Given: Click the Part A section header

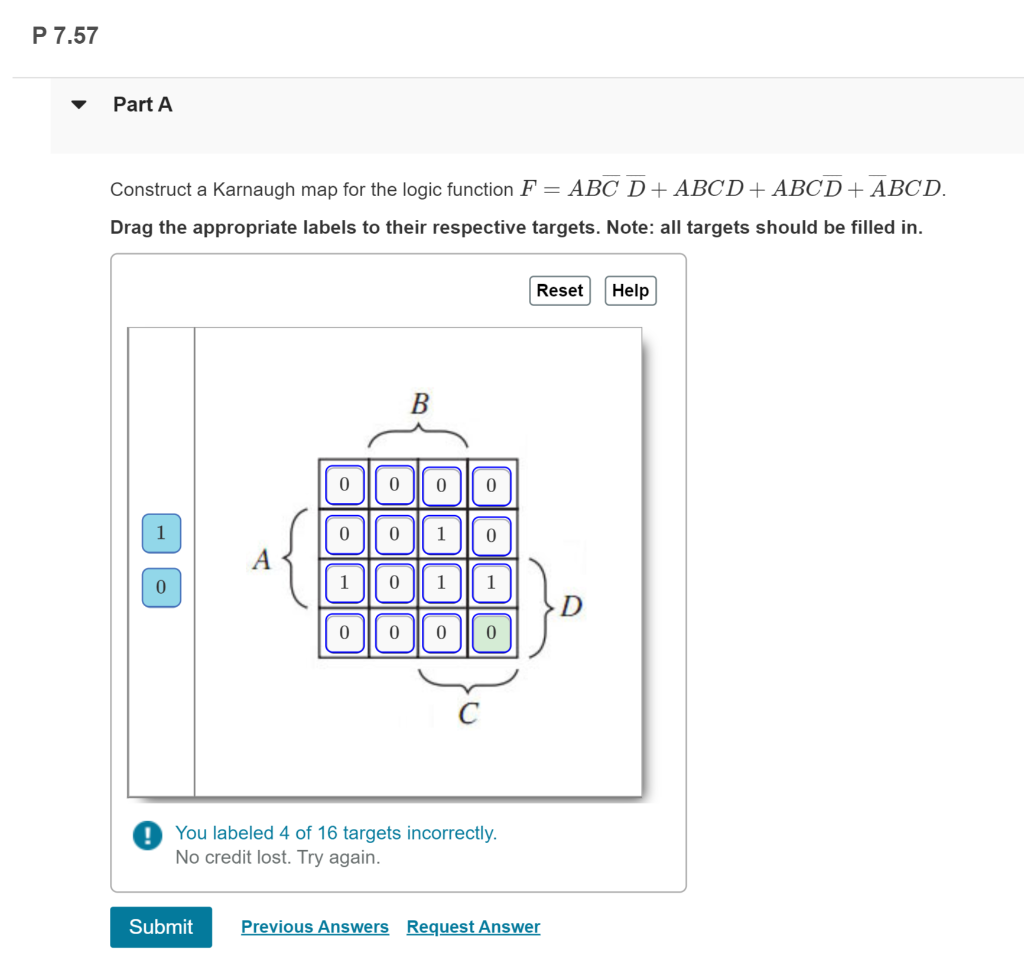Looking at the screenshot, I should pyautogui.click(x=142, y=104).
